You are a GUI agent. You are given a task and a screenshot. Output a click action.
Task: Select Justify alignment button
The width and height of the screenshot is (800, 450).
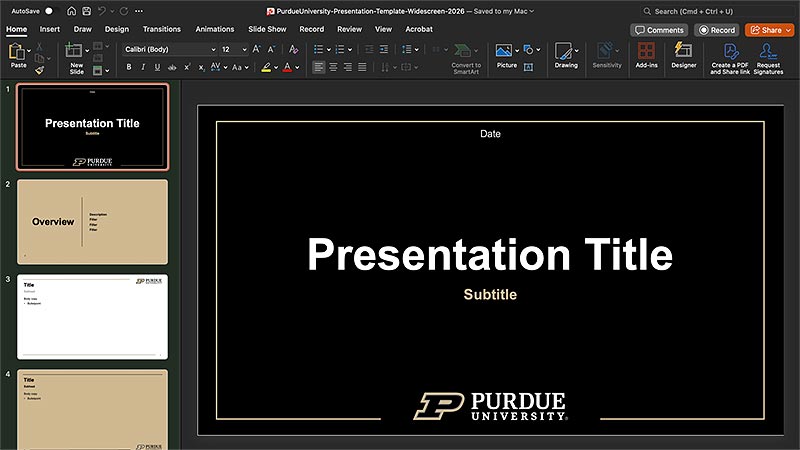tap(362, 67)
